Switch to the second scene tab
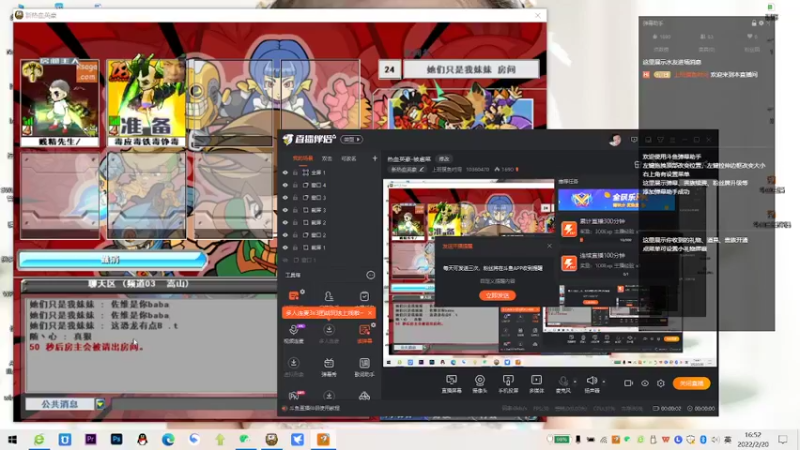 [327, 158]
